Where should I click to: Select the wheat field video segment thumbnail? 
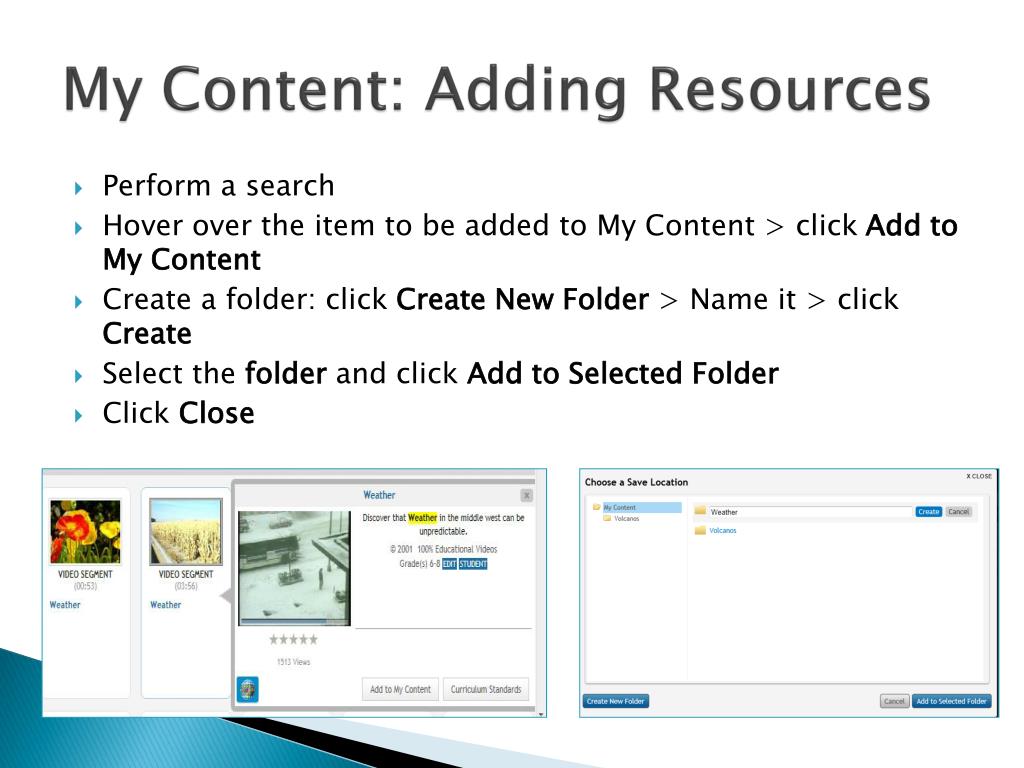tap(186, 532)
